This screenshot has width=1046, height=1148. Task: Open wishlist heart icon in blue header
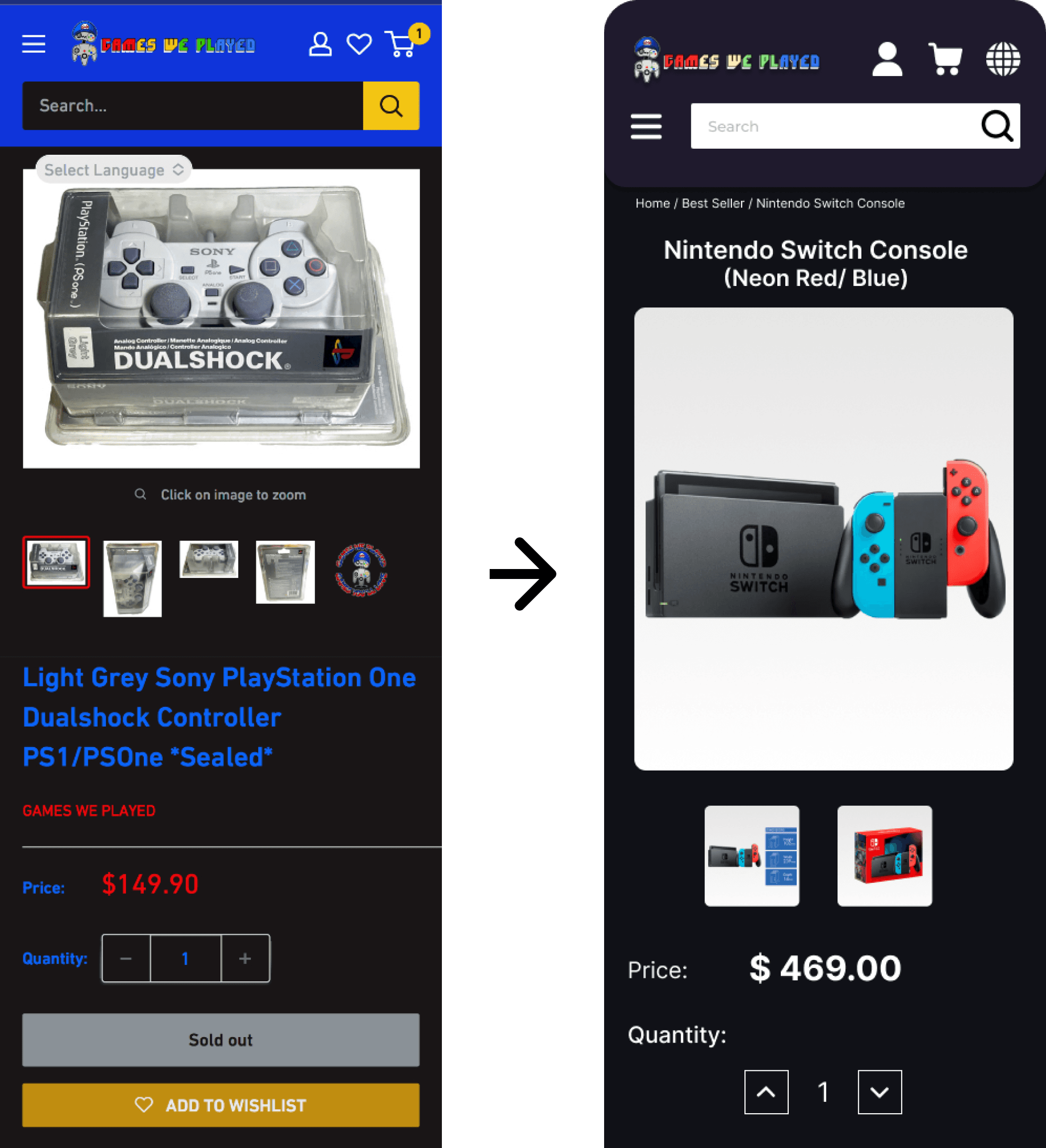click(x=359, y=44)
